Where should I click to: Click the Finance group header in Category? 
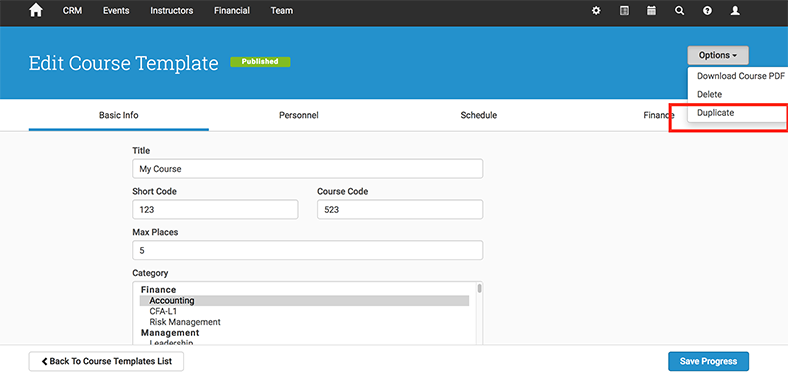[x=158, y=290]
